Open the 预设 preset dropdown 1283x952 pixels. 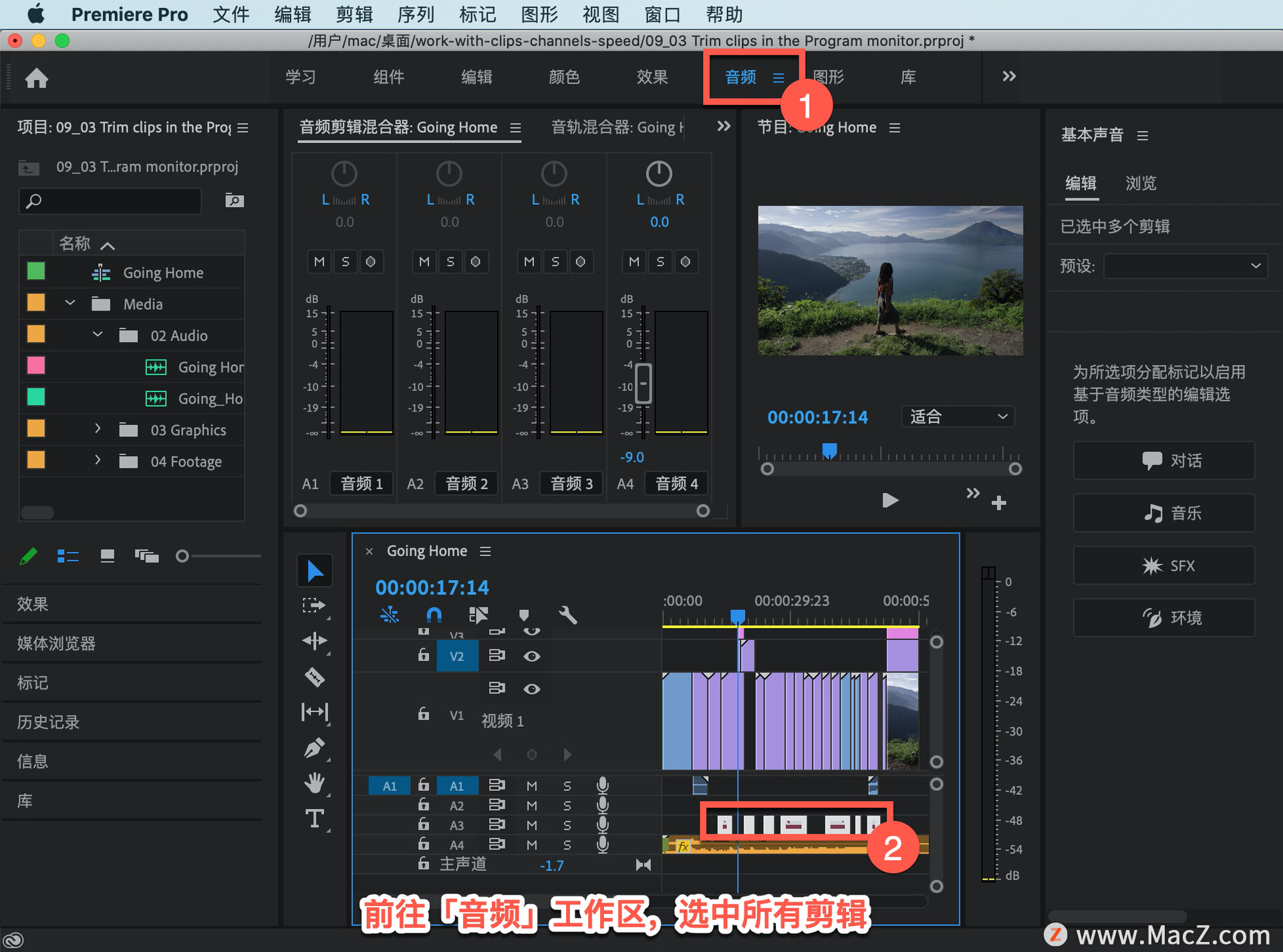1185,266
